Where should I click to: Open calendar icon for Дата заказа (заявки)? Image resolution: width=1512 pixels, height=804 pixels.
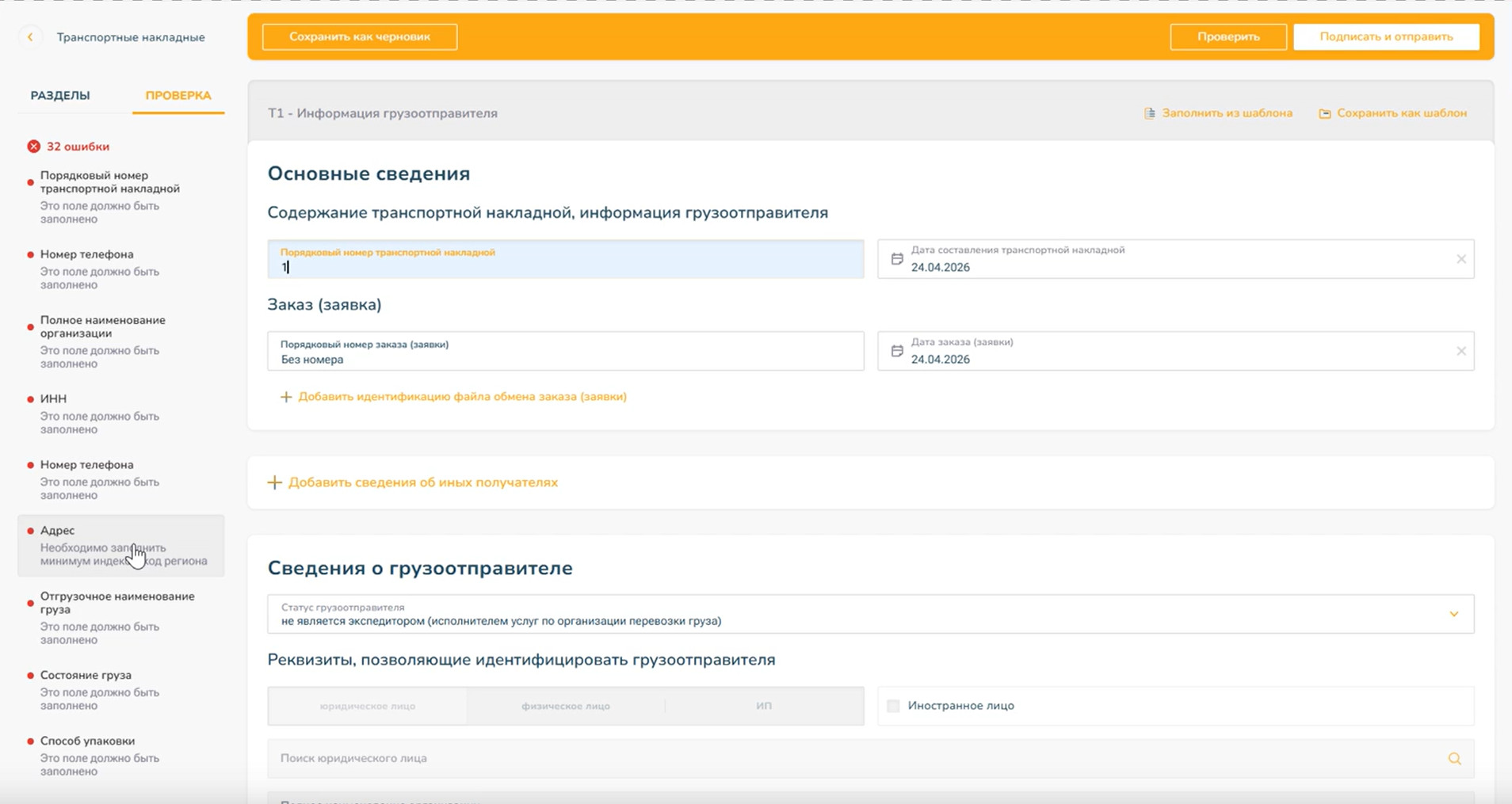(897, 351)
